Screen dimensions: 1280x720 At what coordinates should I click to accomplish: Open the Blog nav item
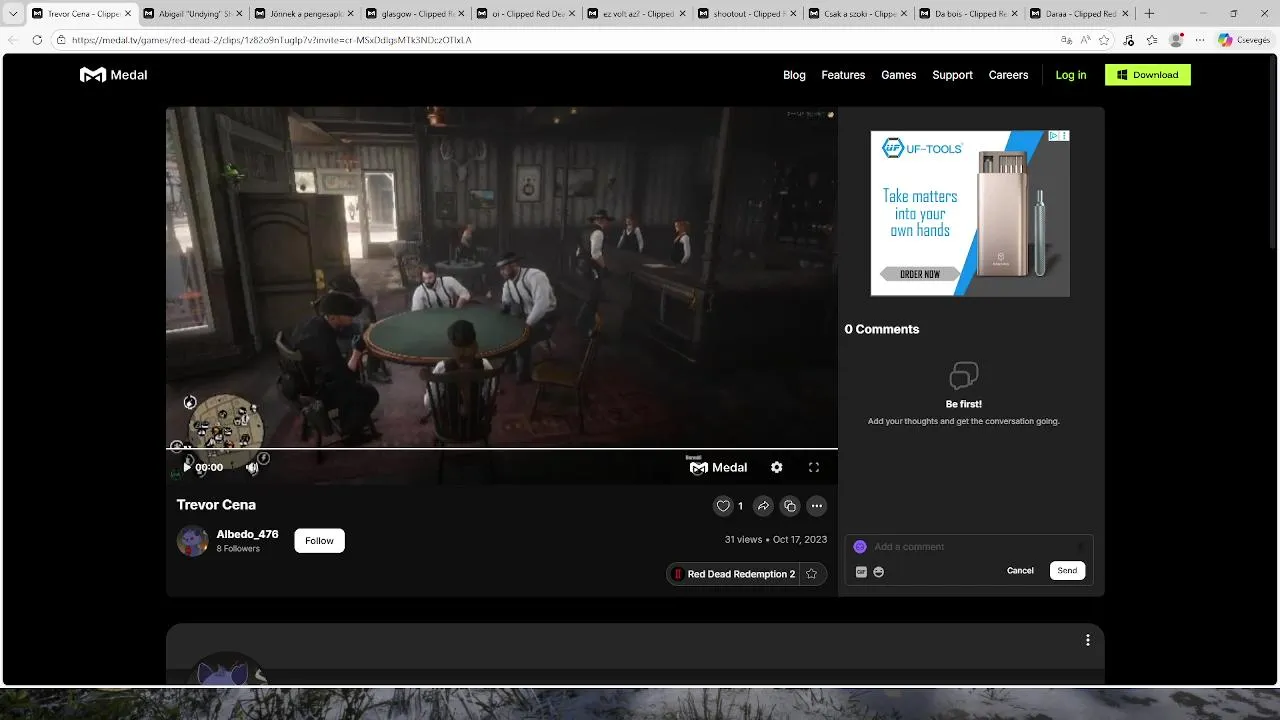point(794,75)
